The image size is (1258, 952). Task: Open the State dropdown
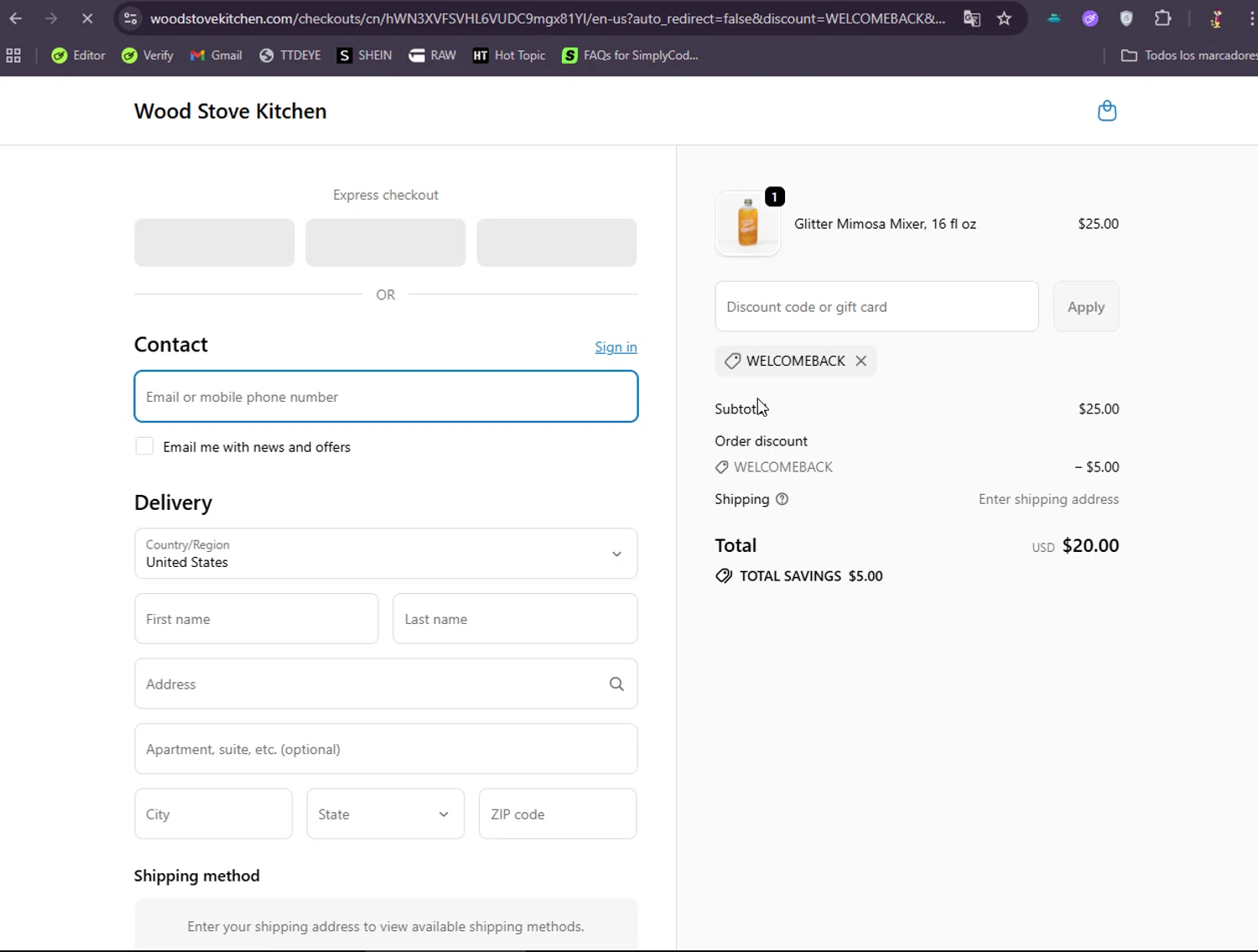pos(385,814)
